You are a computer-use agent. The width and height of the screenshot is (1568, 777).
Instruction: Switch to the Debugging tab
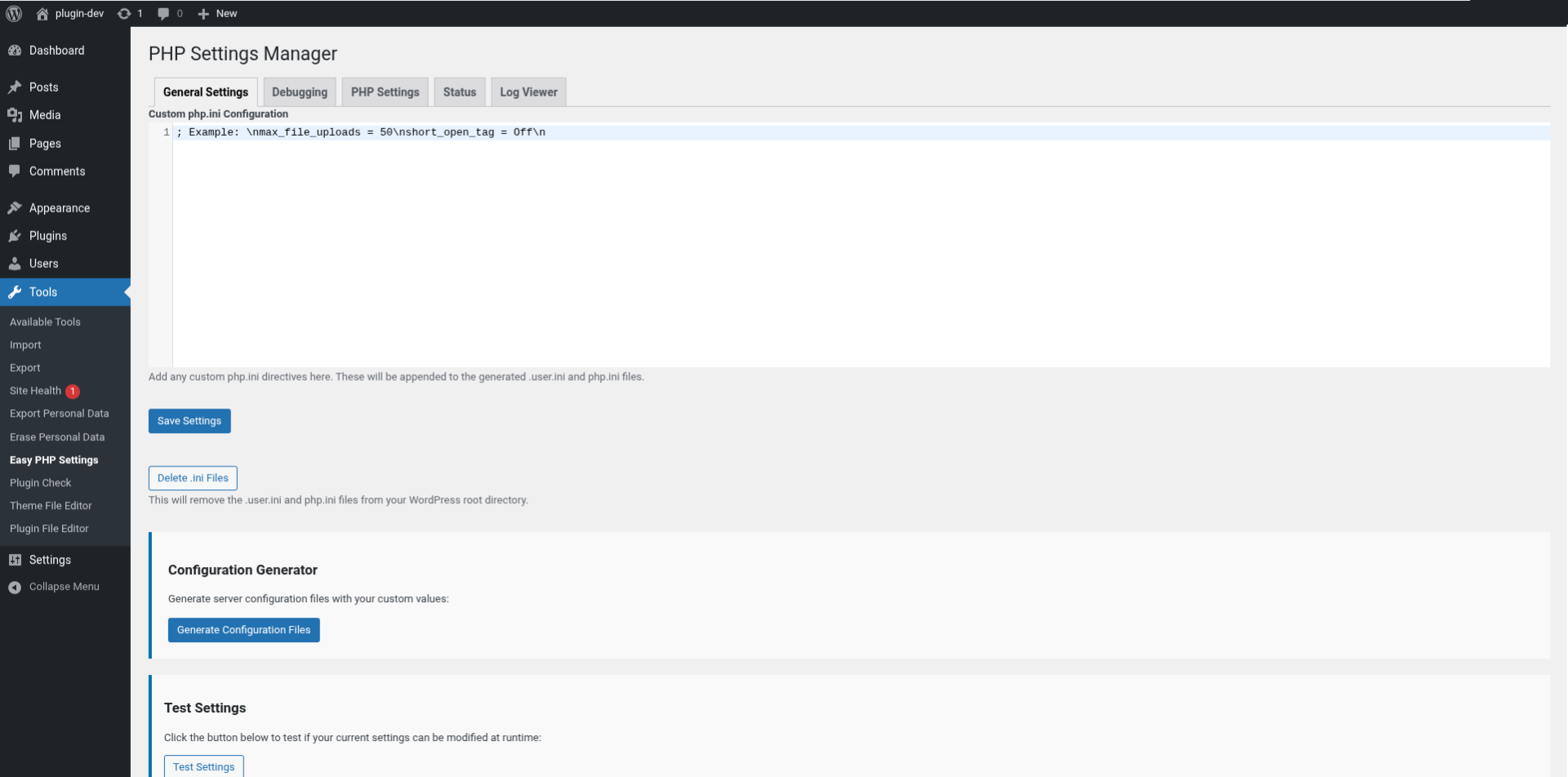click(299, 92)
